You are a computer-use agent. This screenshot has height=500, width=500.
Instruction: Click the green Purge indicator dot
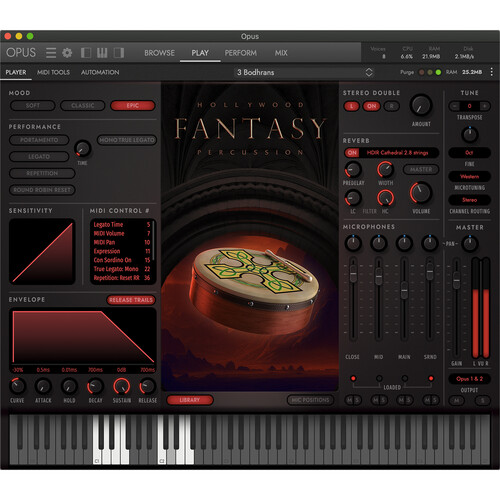(438, 72)
